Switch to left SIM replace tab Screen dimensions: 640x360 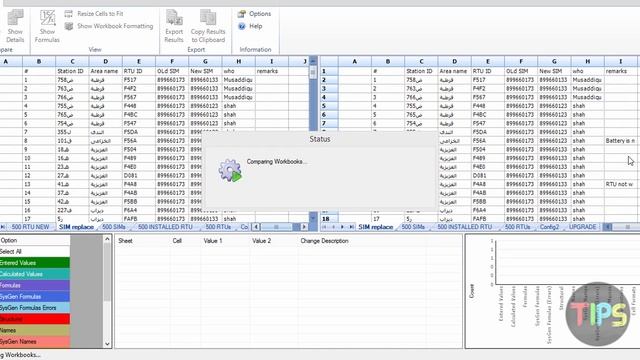coord(77,227)
